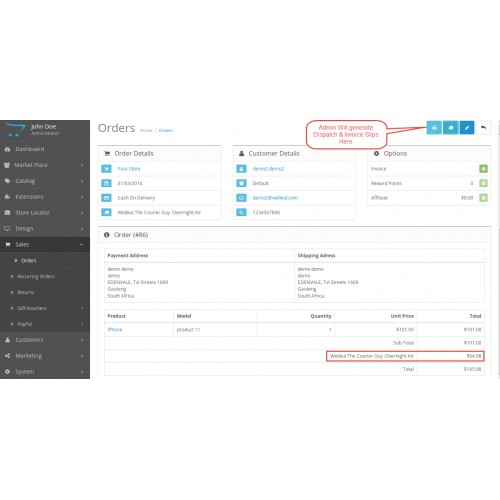Click the print invoice icon button
The image size is (500, 500).
click(434, 128)
